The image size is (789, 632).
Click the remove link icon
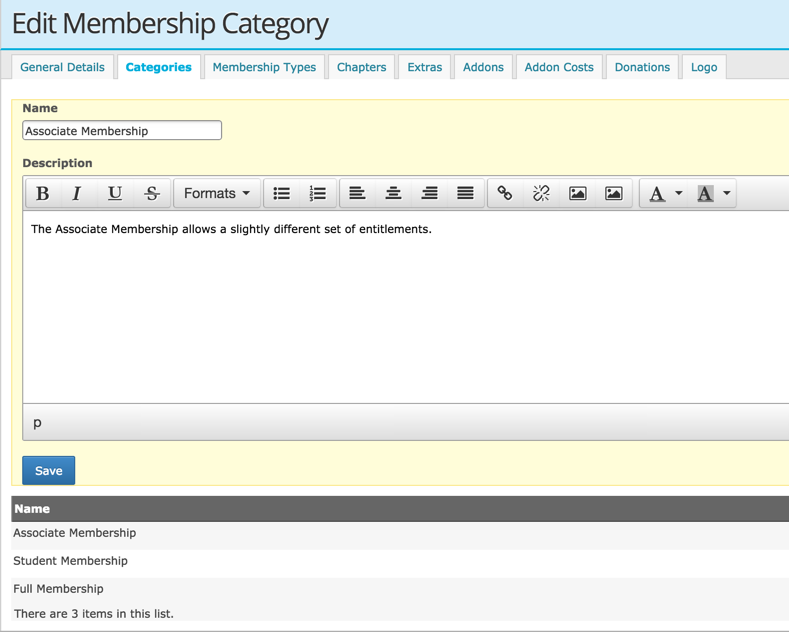(541, 193)
